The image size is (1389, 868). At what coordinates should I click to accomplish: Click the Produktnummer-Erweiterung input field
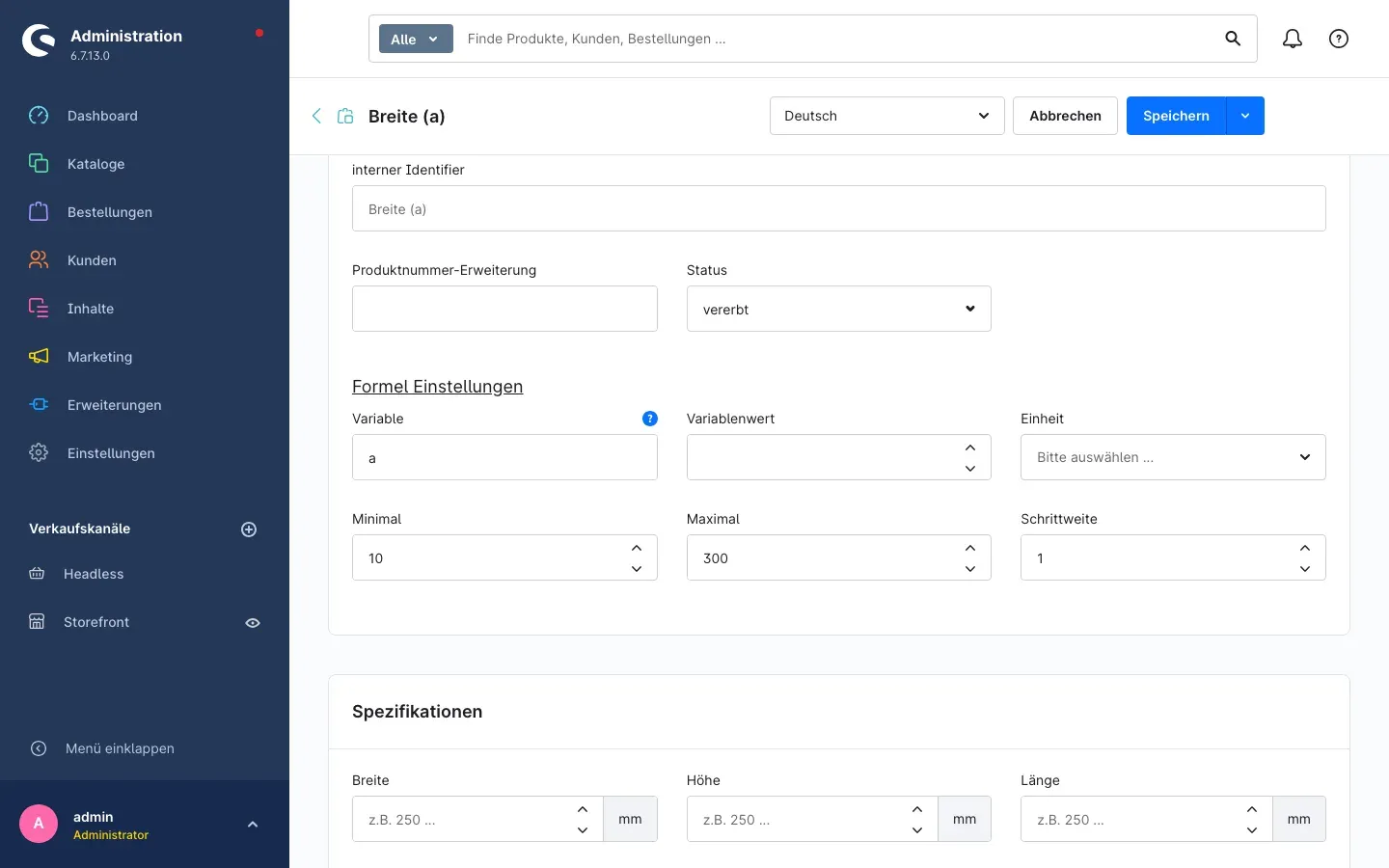point(504,309)
